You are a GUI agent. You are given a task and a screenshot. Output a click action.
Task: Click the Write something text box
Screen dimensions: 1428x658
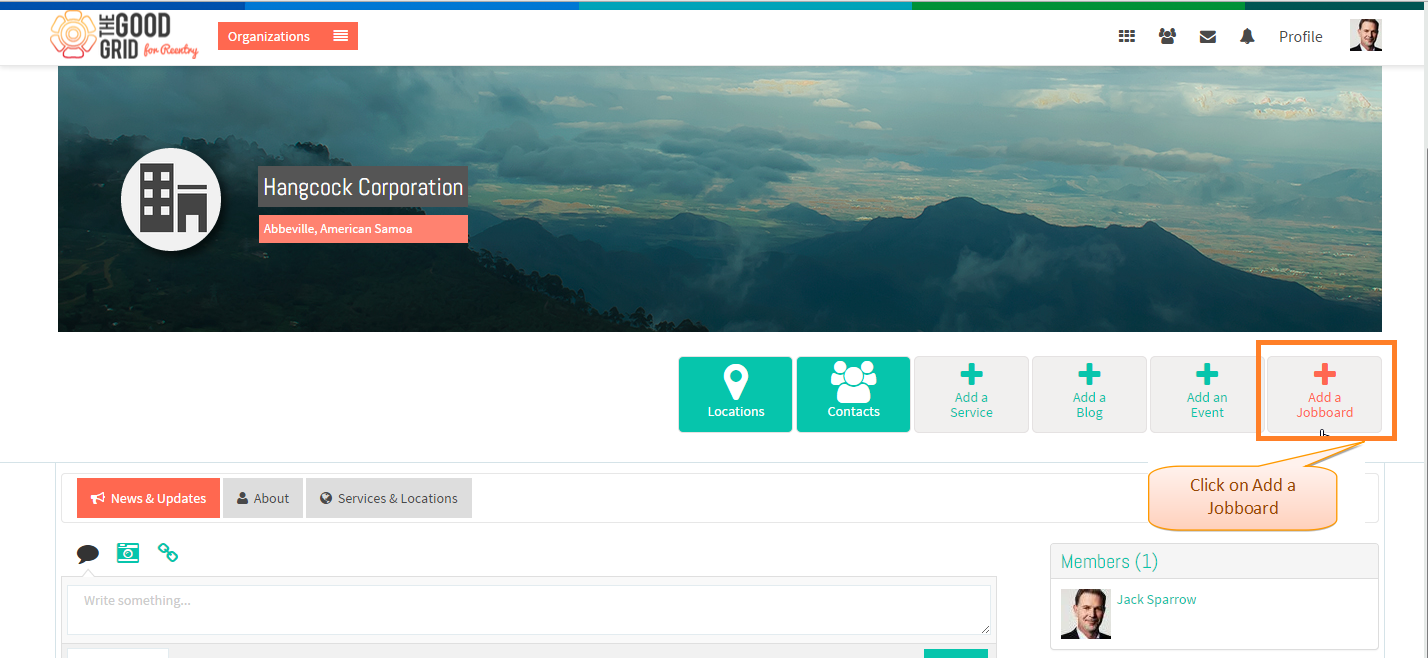pos(529,610)
